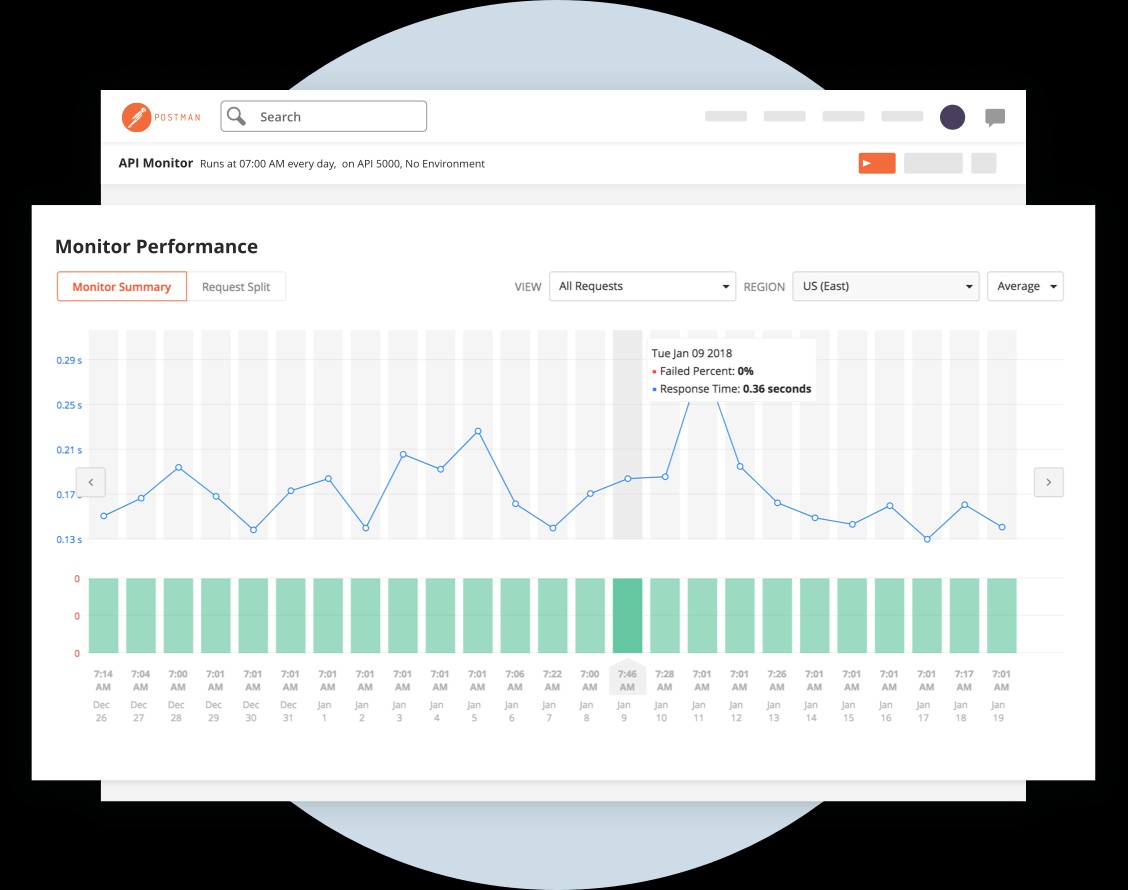Select the highlighted Jan 9 green bar
1128x890 pixels.
pos(627,615)
